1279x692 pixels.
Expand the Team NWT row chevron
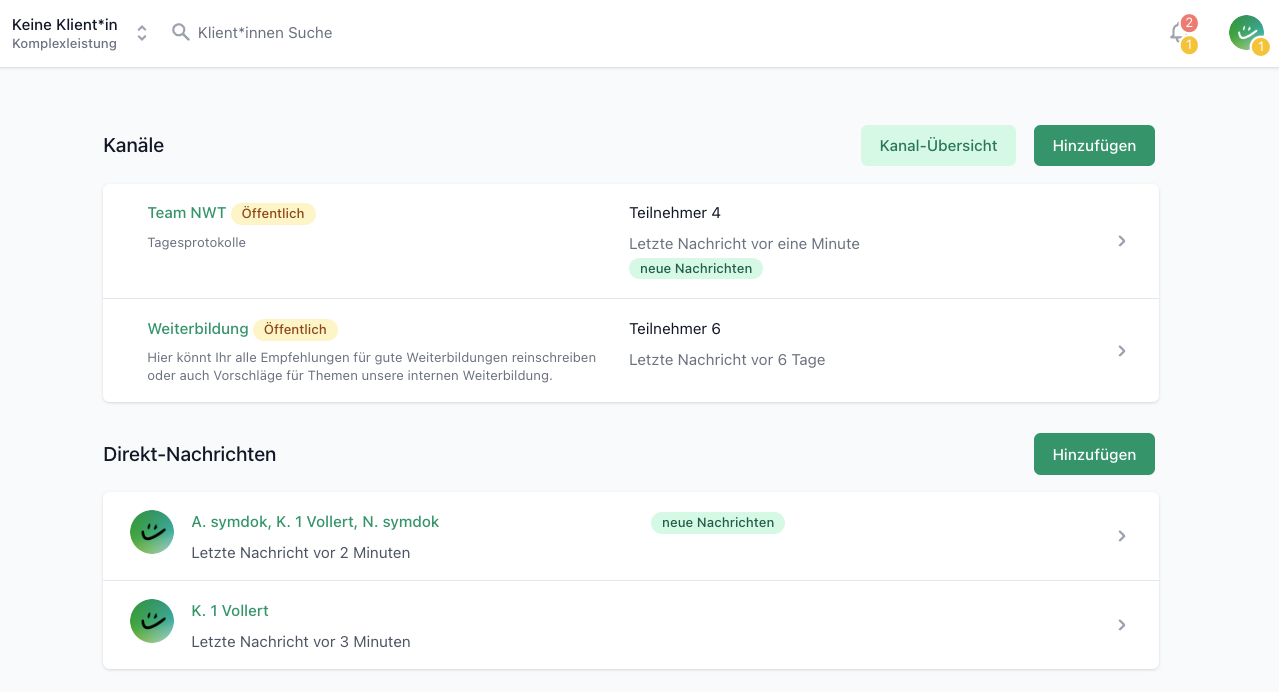1122,241
